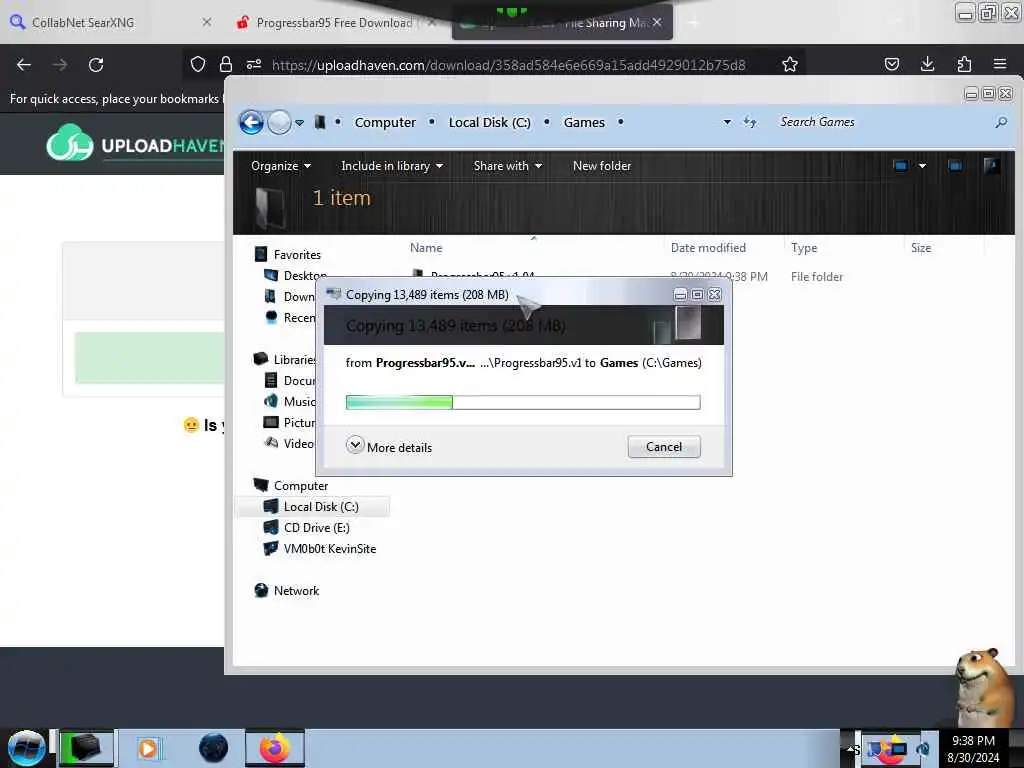Click the Explorer refresh icon

tap(750, 122)
